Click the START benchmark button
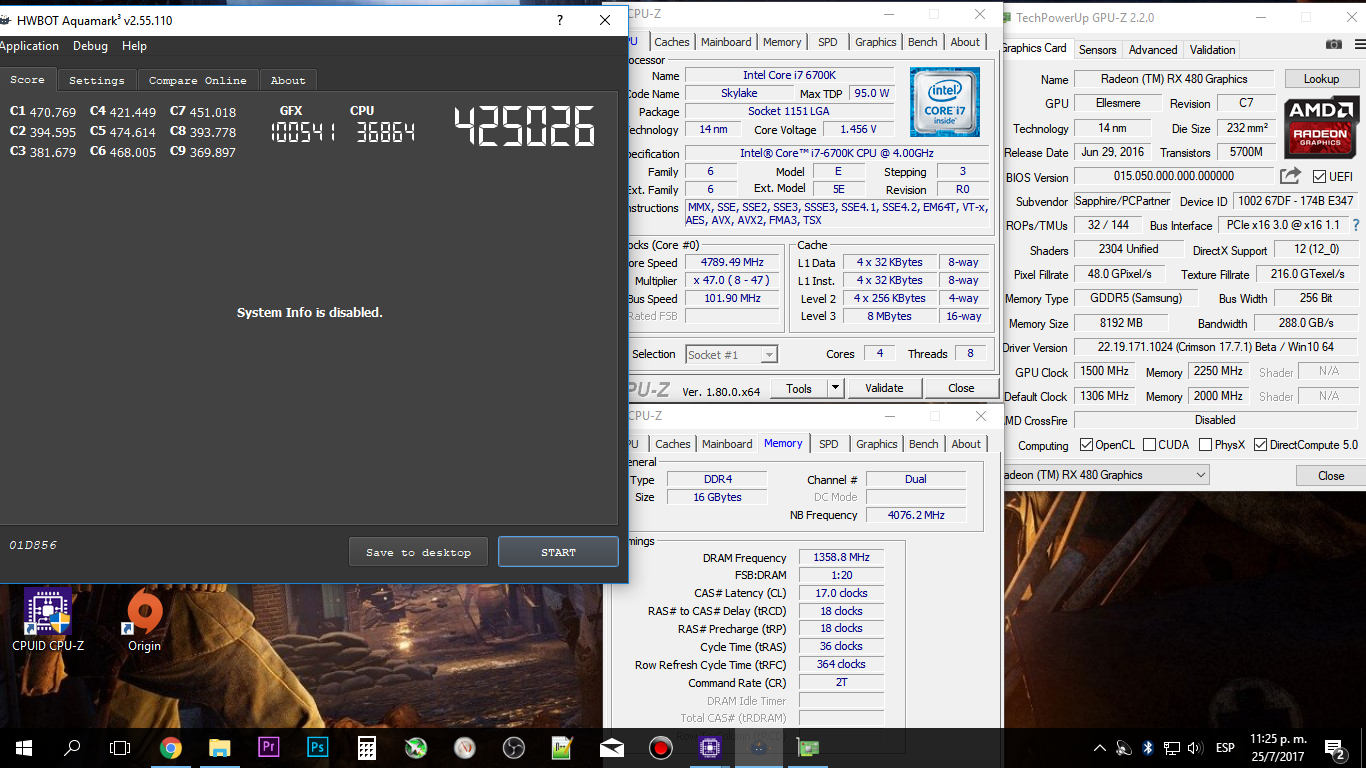 [x=558, y=552]
